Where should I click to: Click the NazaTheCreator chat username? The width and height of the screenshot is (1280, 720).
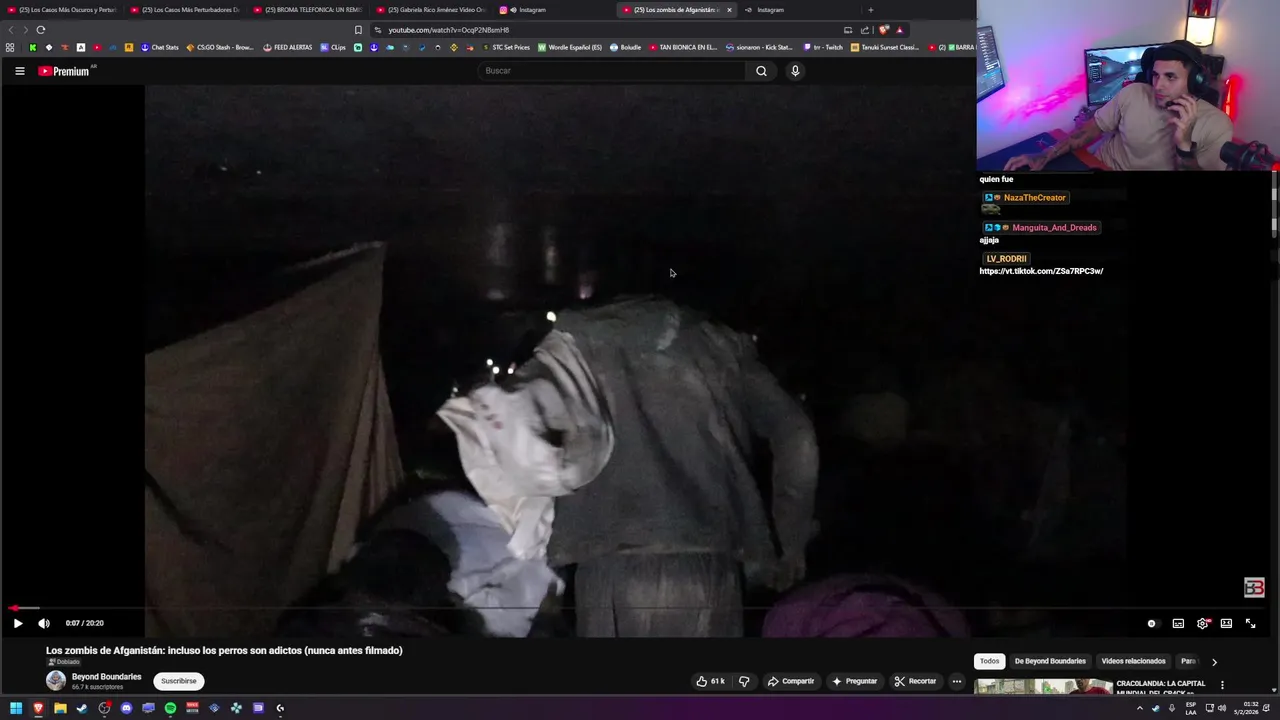1034,198
